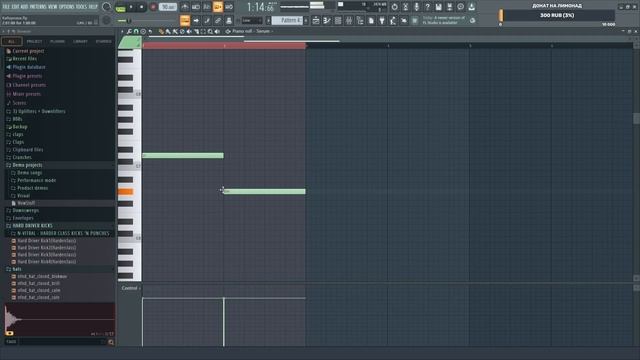Select the piano roll zoom magnifier tool
This screenshot has width=640, height=360.
pos(210,31)
